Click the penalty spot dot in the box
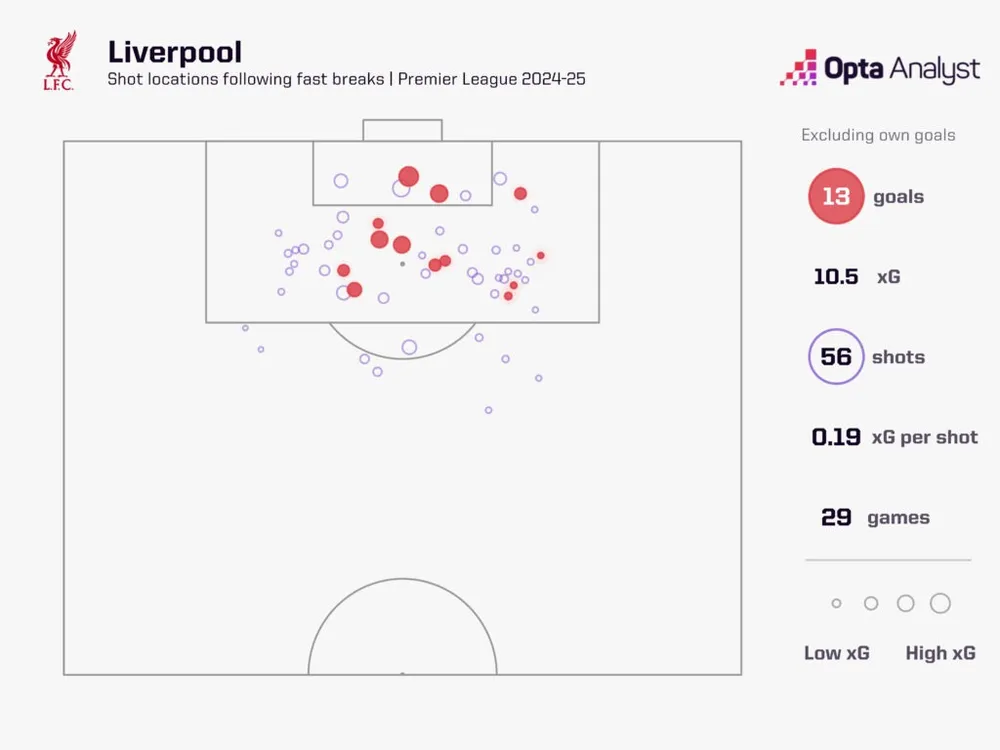The height and width of the screenshot is (750, 1000). pos(402,264)
